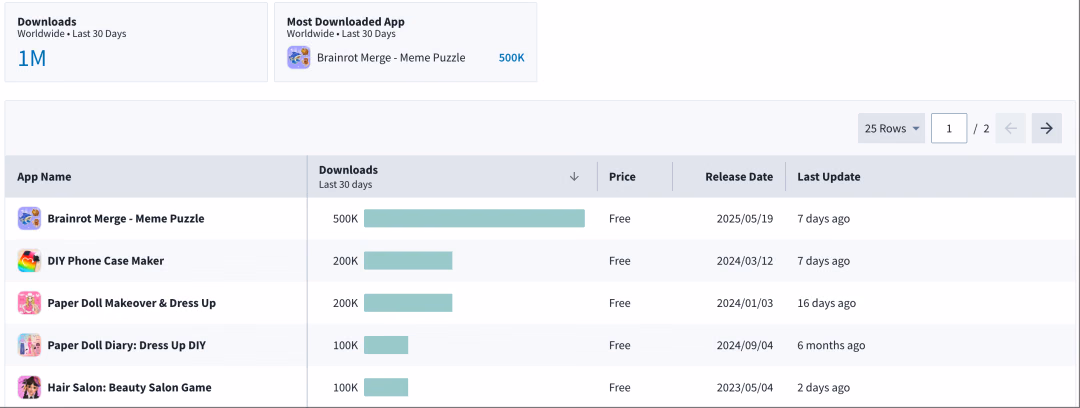Click release date 2023/05/04

coord(745,387)
